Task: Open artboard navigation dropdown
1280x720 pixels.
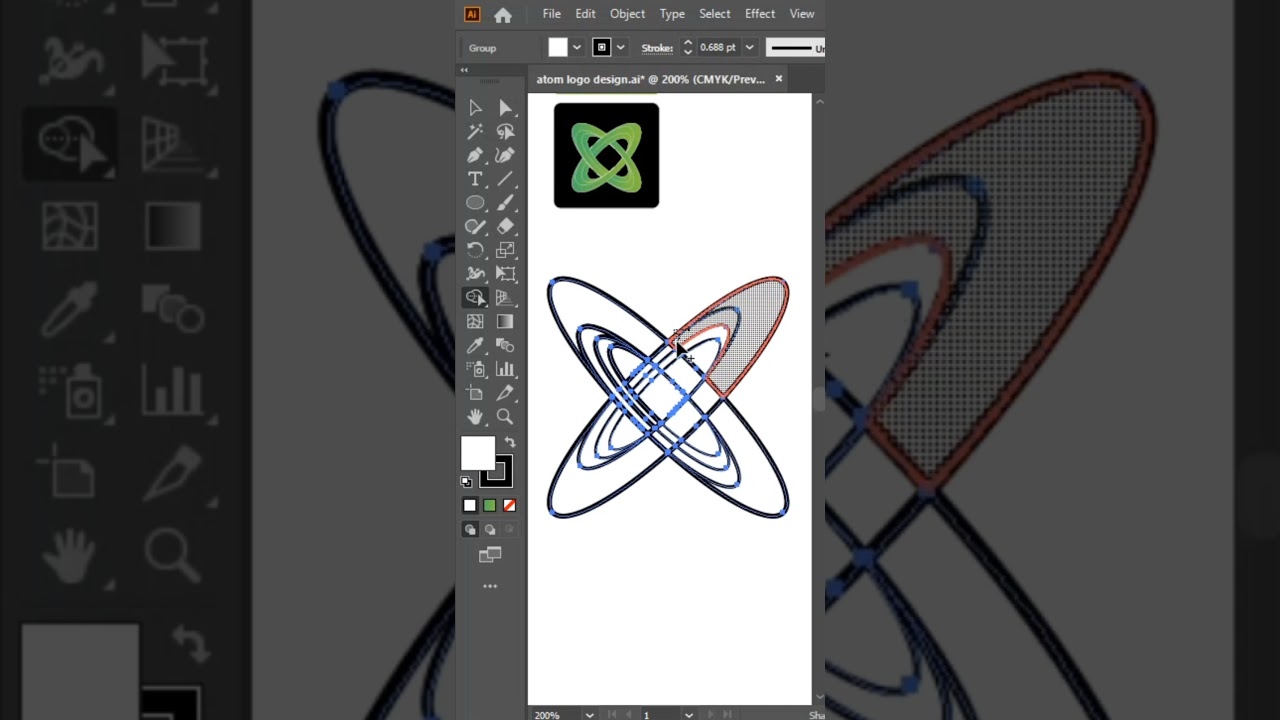Action: pyautogui.click(x=688, y=715)
